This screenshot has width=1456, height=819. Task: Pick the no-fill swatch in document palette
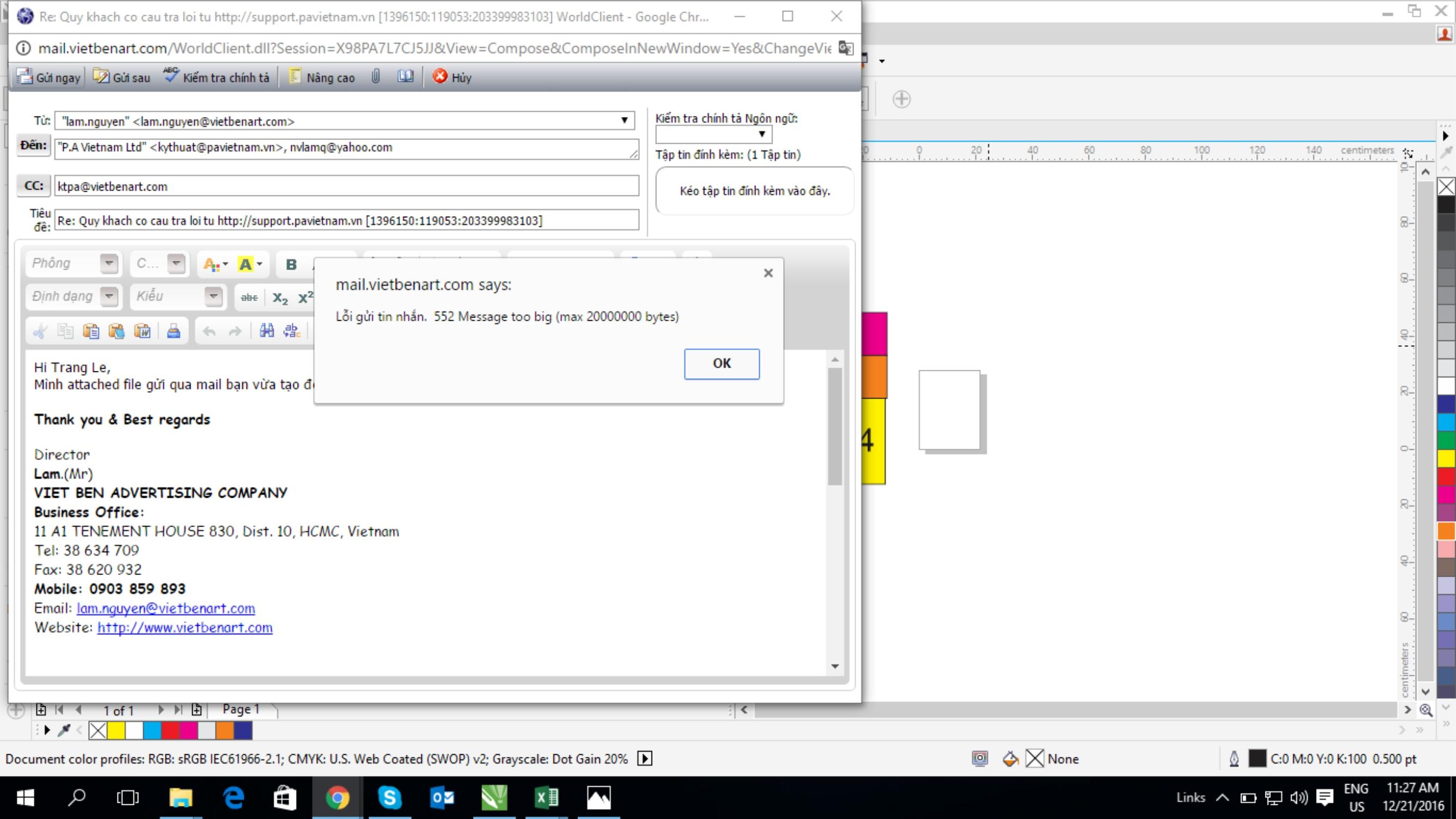[x=98, y=731]
